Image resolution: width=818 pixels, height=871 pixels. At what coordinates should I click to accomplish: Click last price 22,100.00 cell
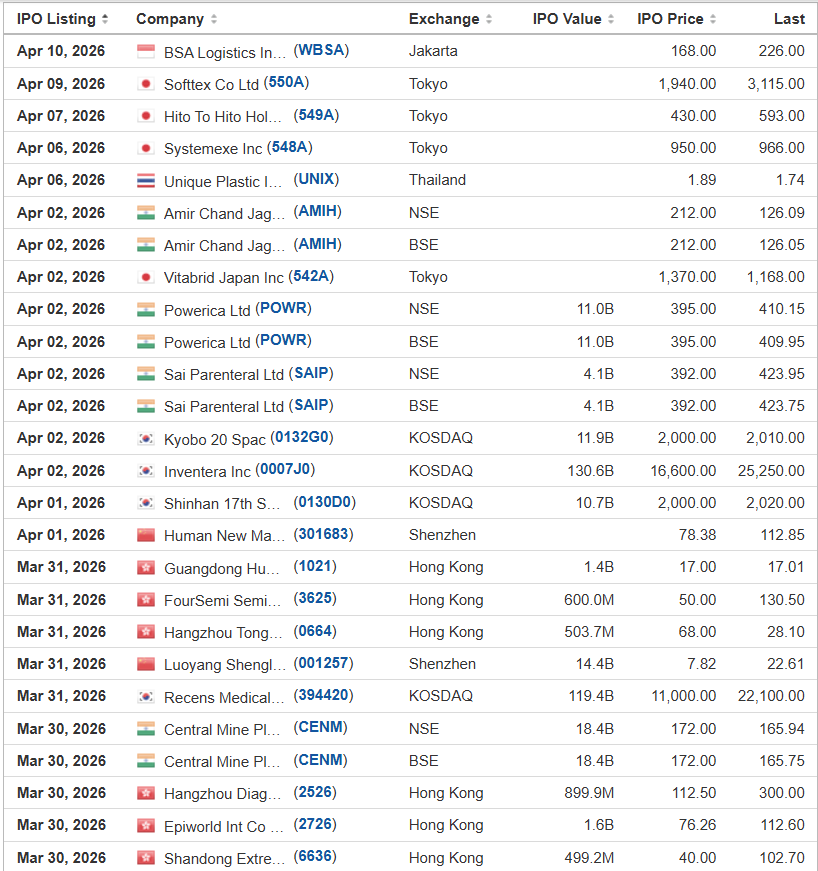[771, 696]
